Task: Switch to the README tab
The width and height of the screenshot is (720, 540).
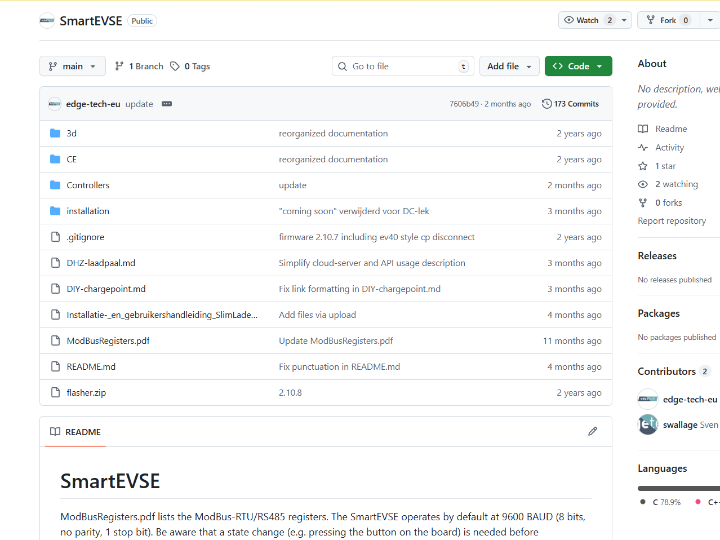Action: [75, 432]
